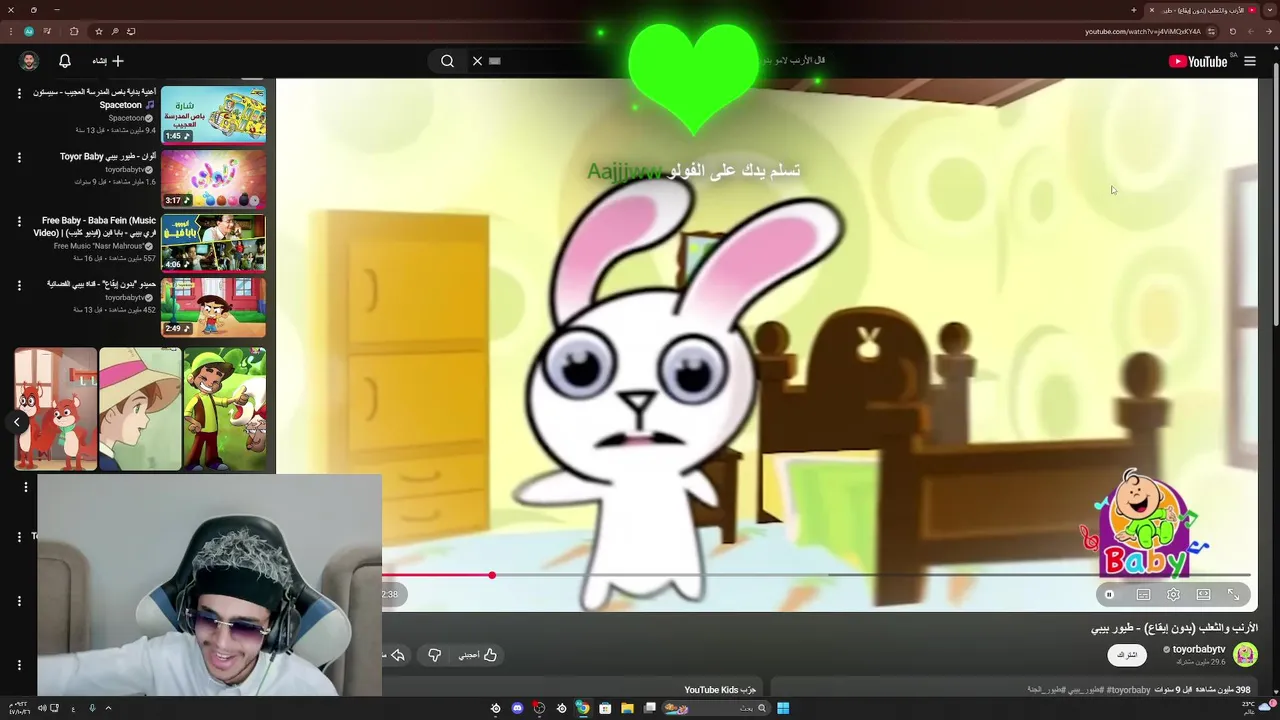
Task: Open the notifications bell
Action: point(65,61)
